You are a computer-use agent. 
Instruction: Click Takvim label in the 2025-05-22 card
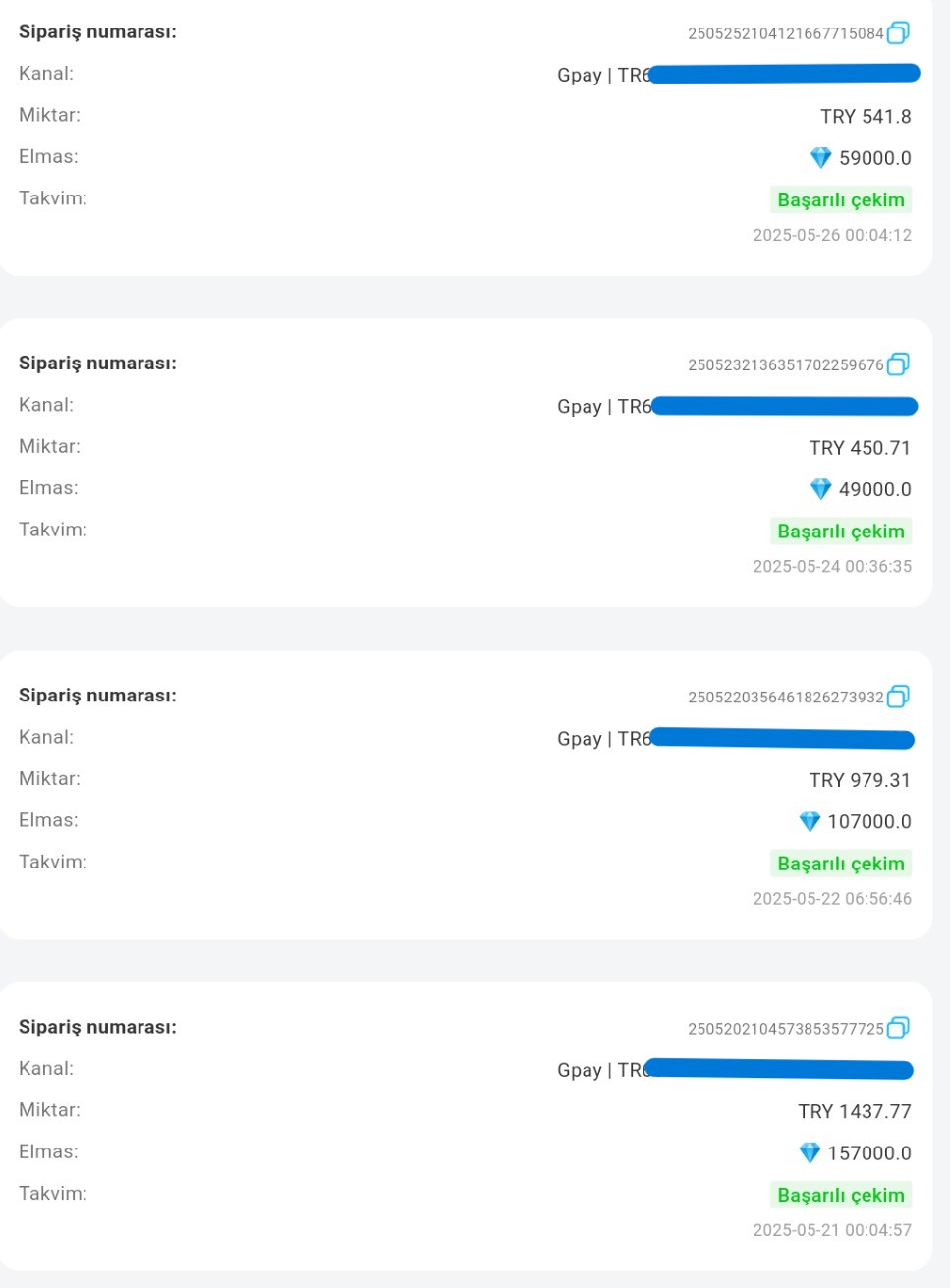pyautogui.click(x=53, y=862)
